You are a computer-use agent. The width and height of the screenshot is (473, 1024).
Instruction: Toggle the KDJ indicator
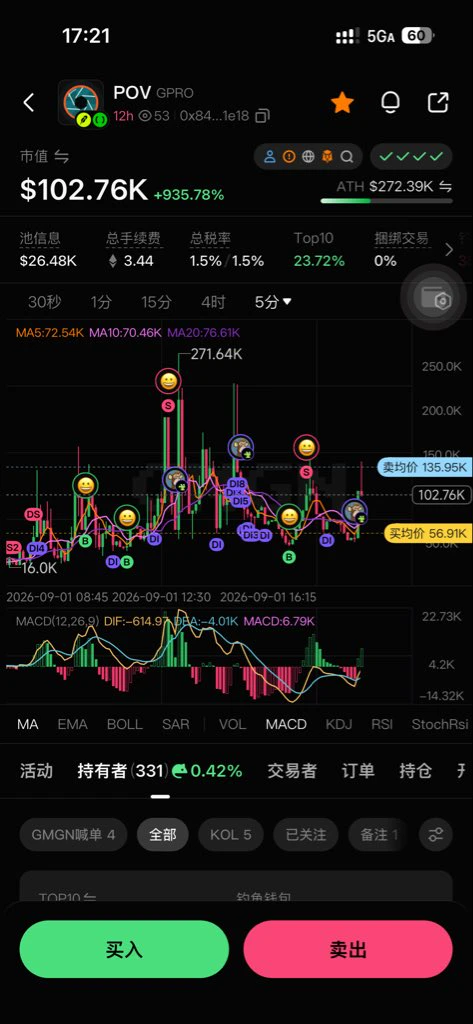click(x=338, y=724)
